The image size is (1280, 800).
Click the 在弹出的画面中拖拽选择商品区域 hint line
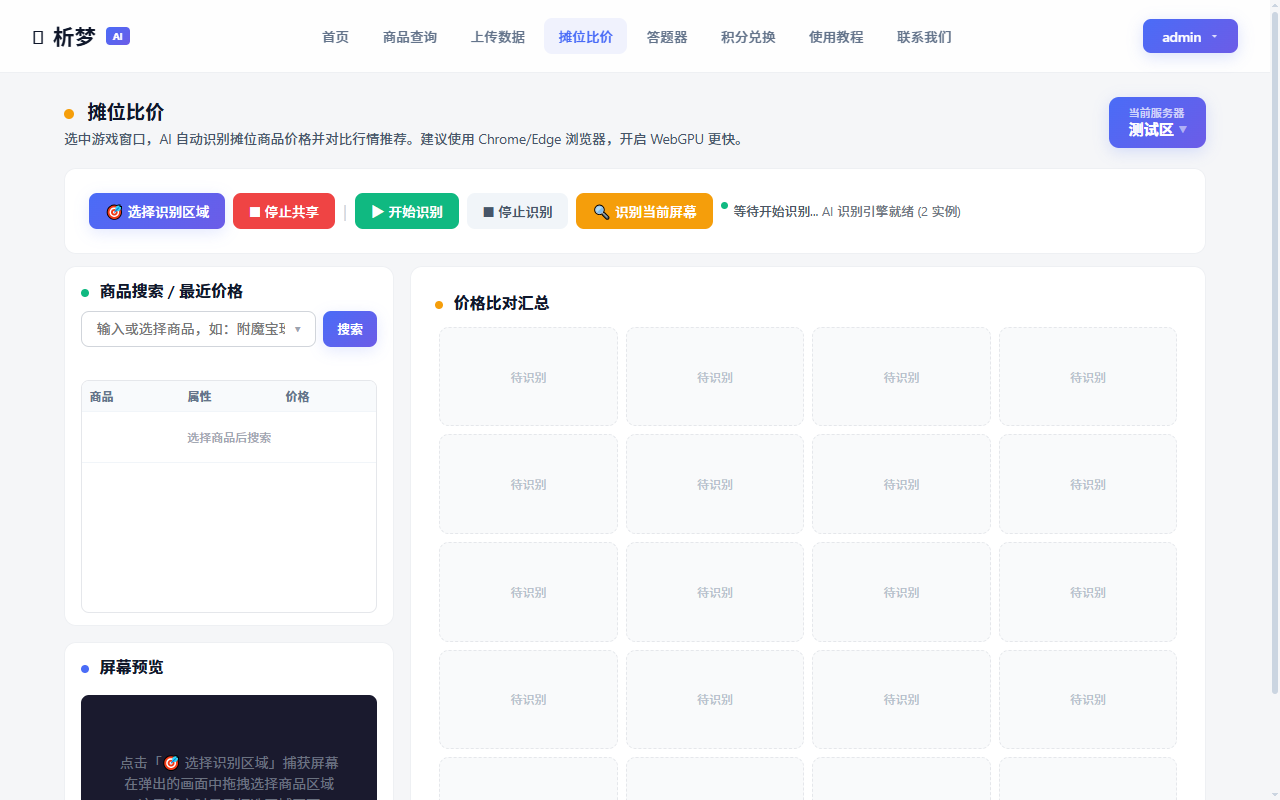pyautogui.click(x=229, y=783)
